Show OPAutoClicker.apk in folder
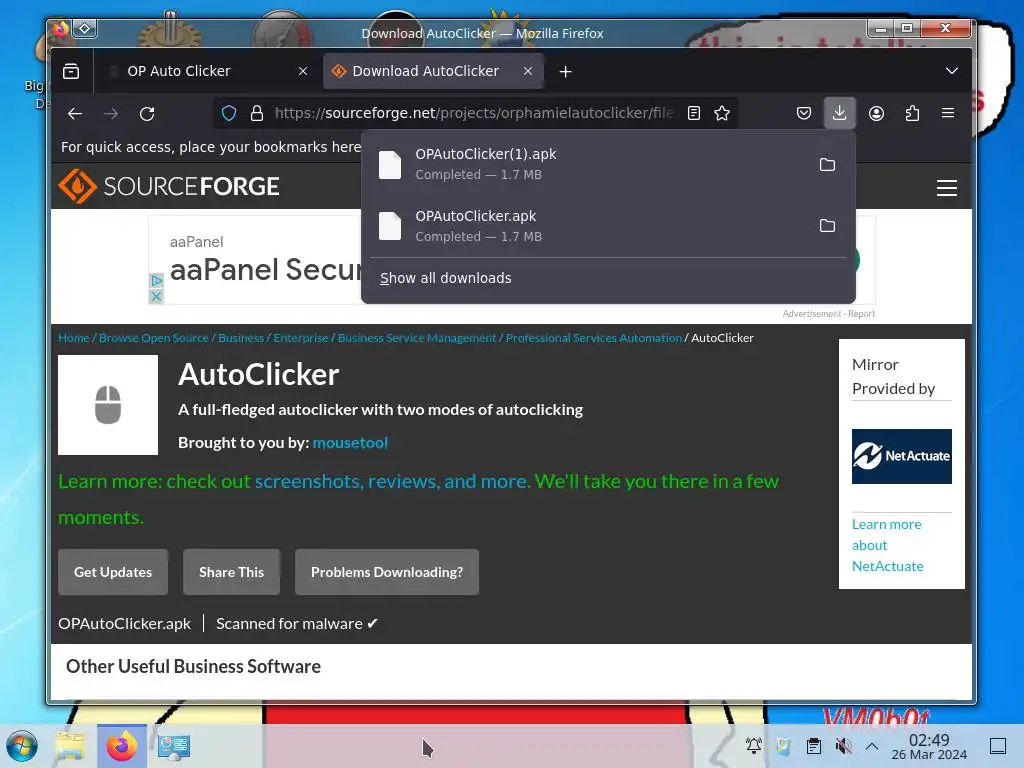 tap(827, 226)
